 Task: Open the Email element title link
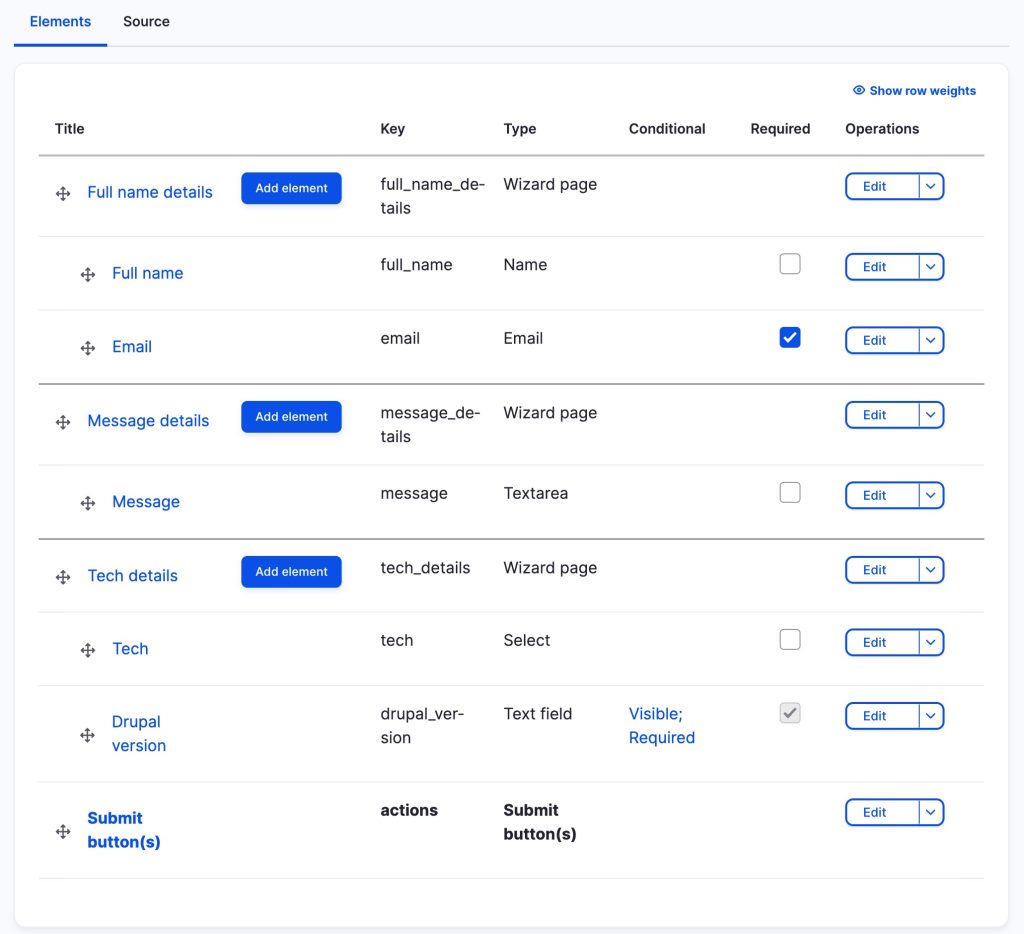tap(132, 347)
